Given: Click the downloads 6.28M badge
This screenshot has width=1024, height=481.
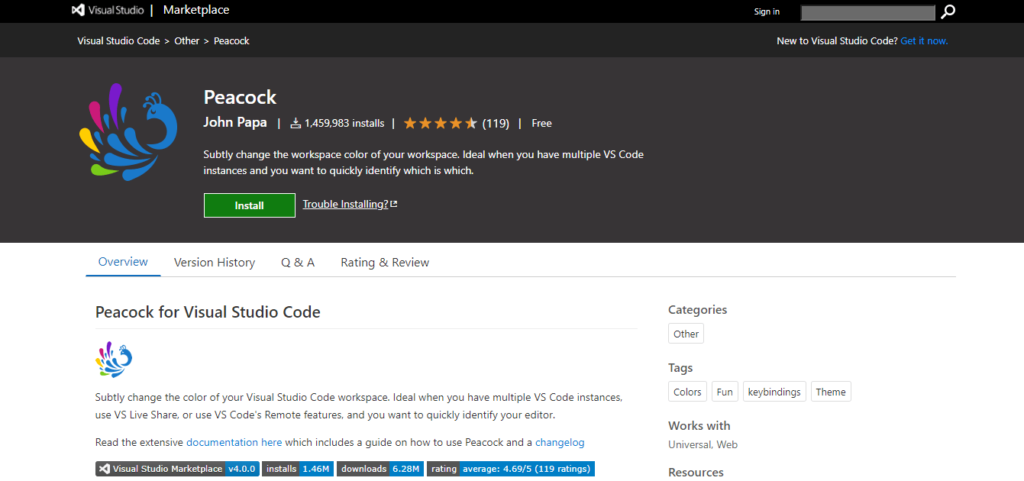Looking at the screenshot, I should pos(379,468).
